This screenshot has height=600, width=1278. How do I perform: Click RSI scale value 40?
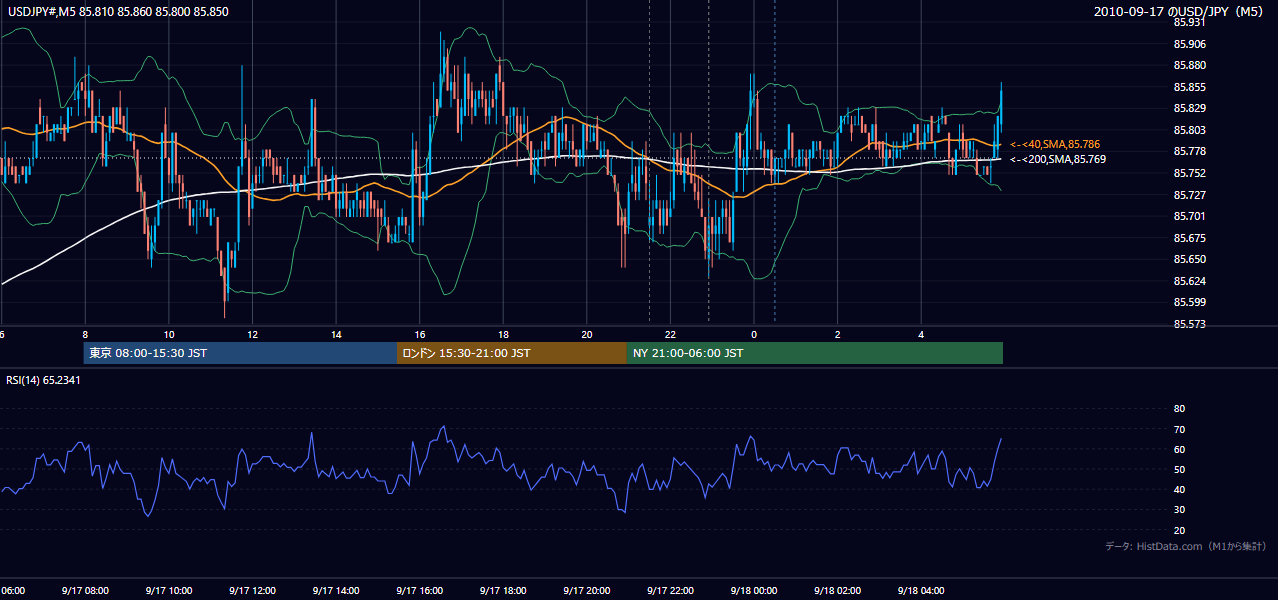pyautogui.click(x=1179, y=489)
